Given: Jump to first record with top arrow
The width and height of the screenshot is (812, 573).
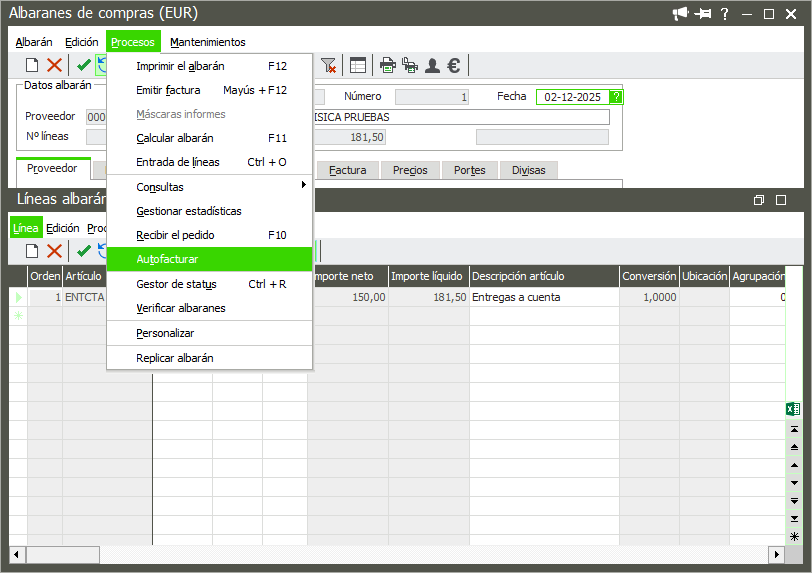Looking at the screenshot, I should point(795,428).
